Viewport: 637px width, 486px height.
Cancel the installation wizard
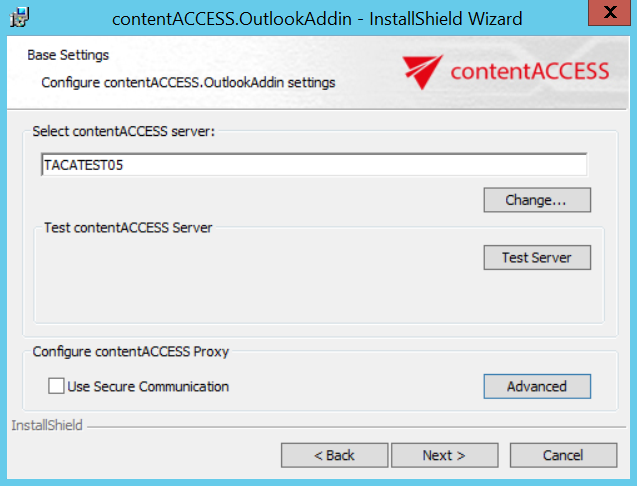pos(563,456)
